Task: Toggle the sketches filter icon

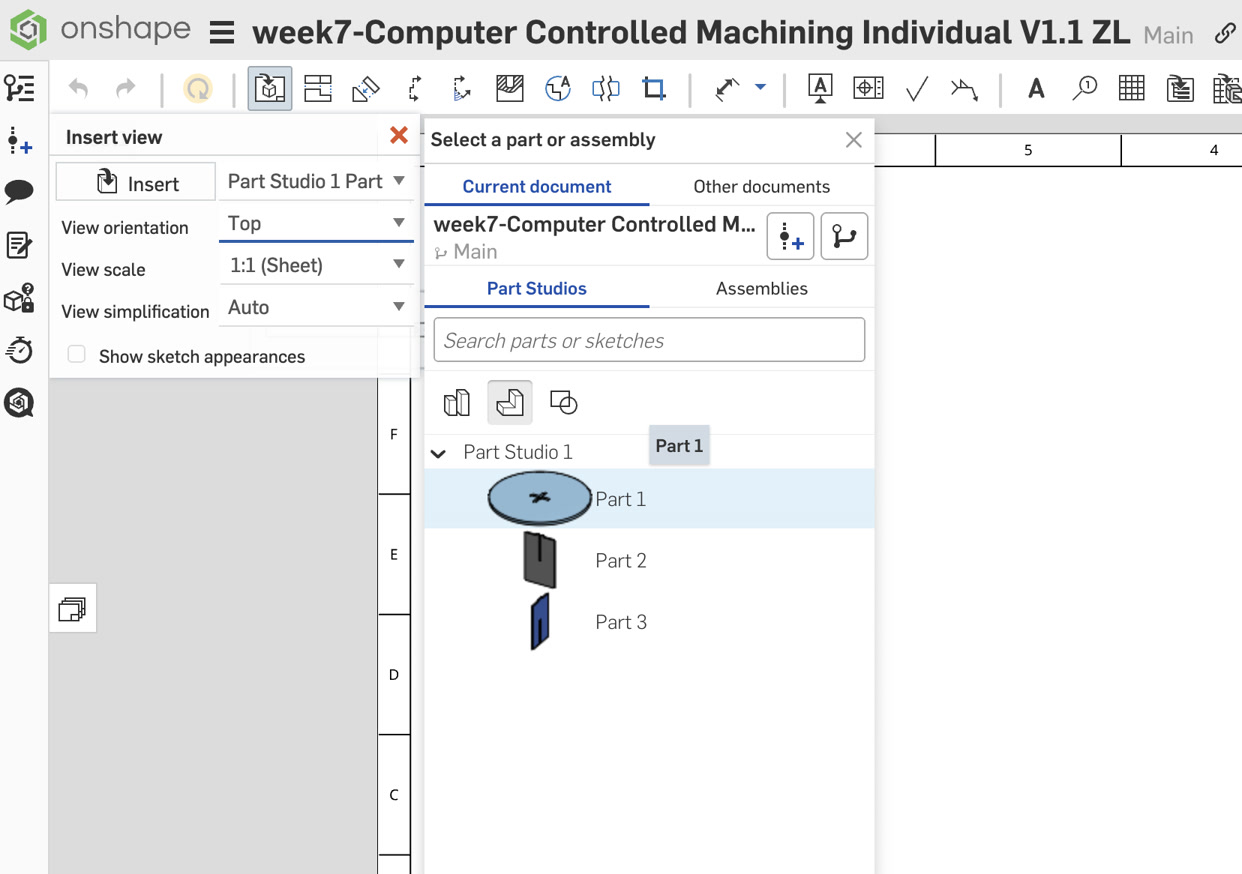Action: tap(564, 403)
